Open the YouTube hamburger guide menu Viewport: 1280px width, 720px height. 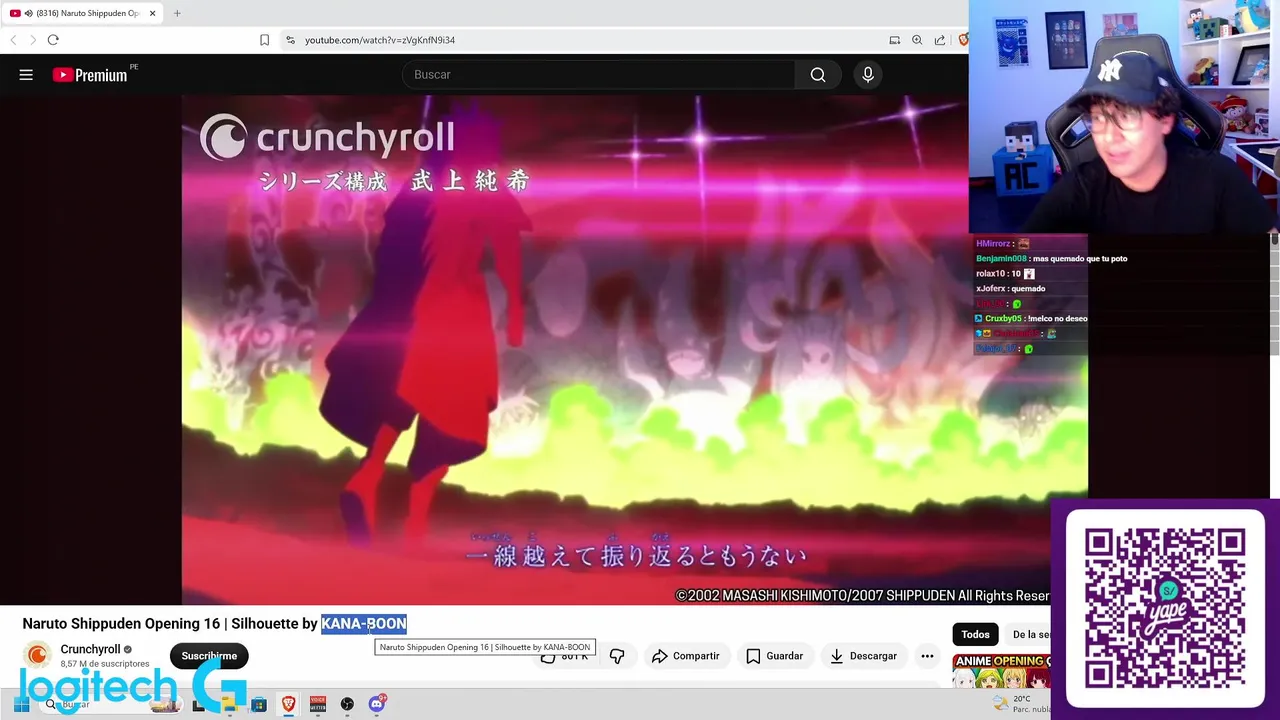(26, 75)
